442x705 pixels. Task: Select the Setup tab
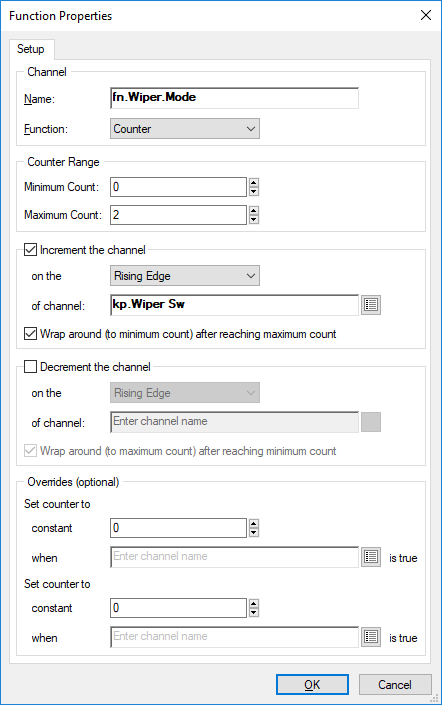click(31, 49)
